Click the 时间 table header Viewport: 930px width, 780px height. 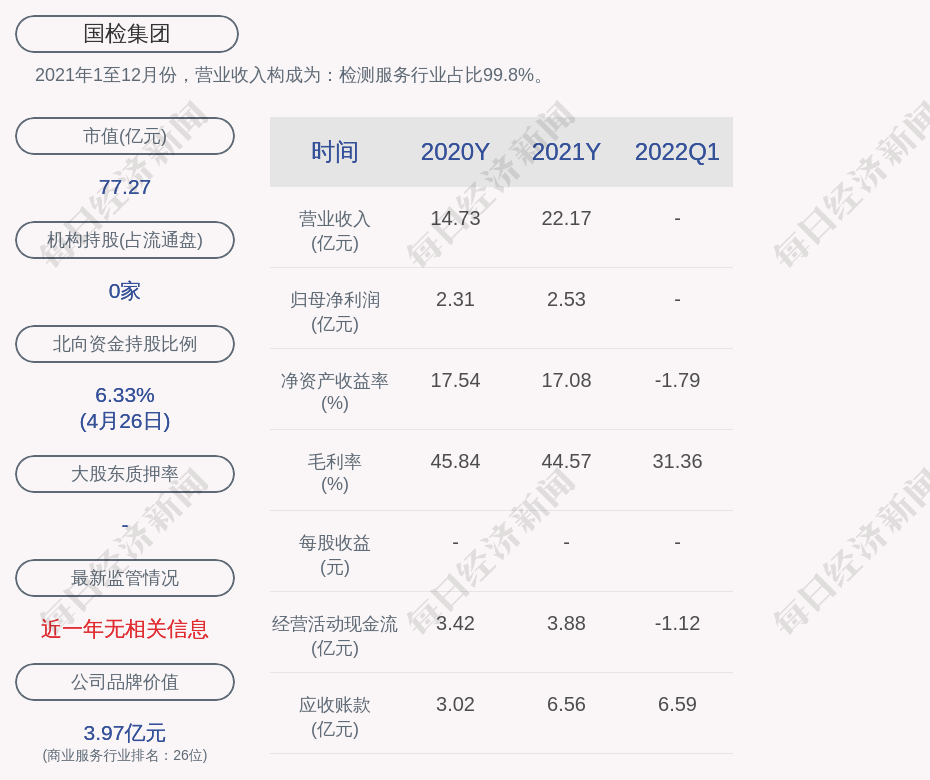[x=335, y=152]
